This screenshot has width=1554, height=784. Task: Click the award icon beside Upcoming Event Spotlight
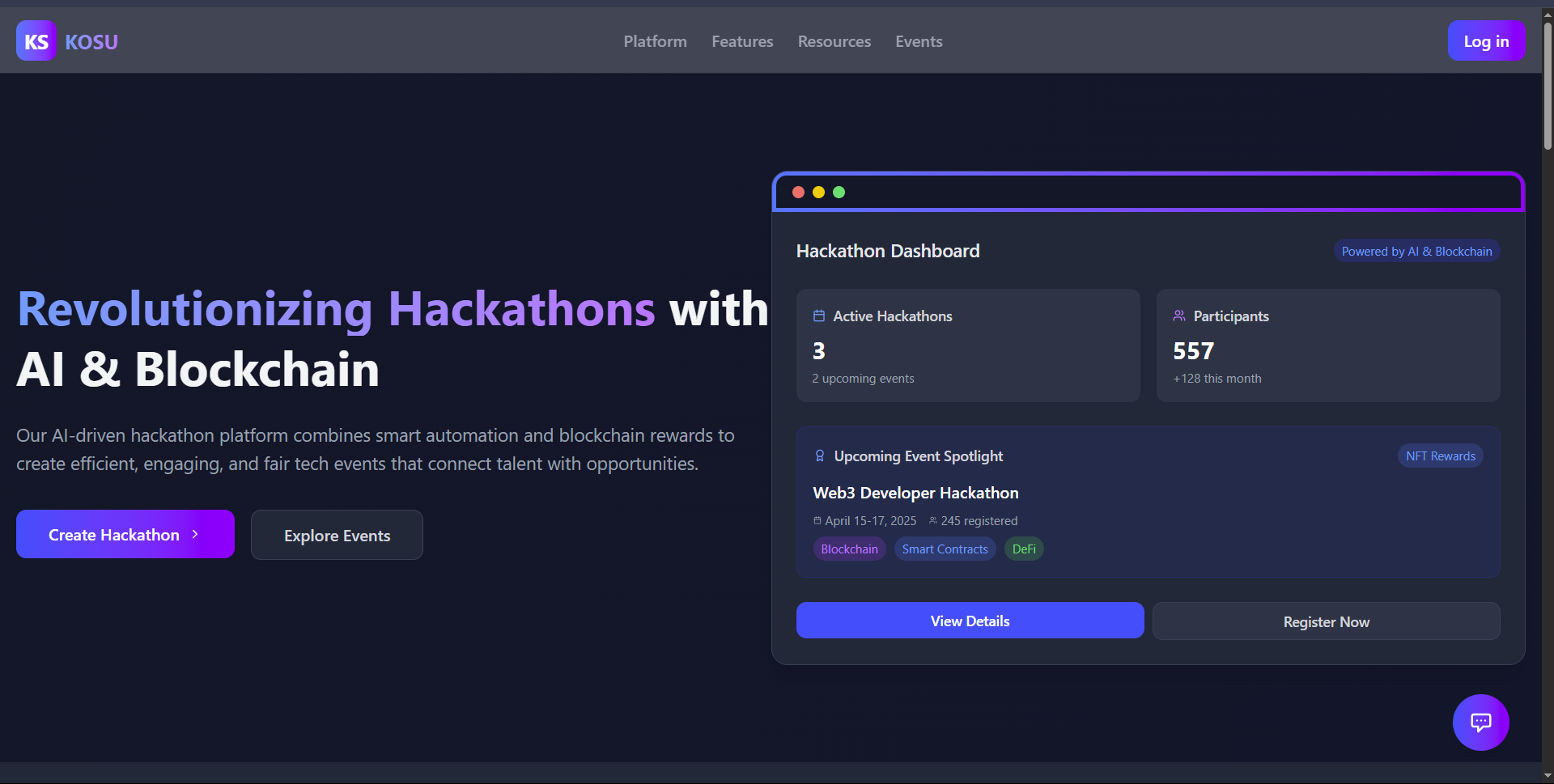pyautogui.click(x=820, y=456)
